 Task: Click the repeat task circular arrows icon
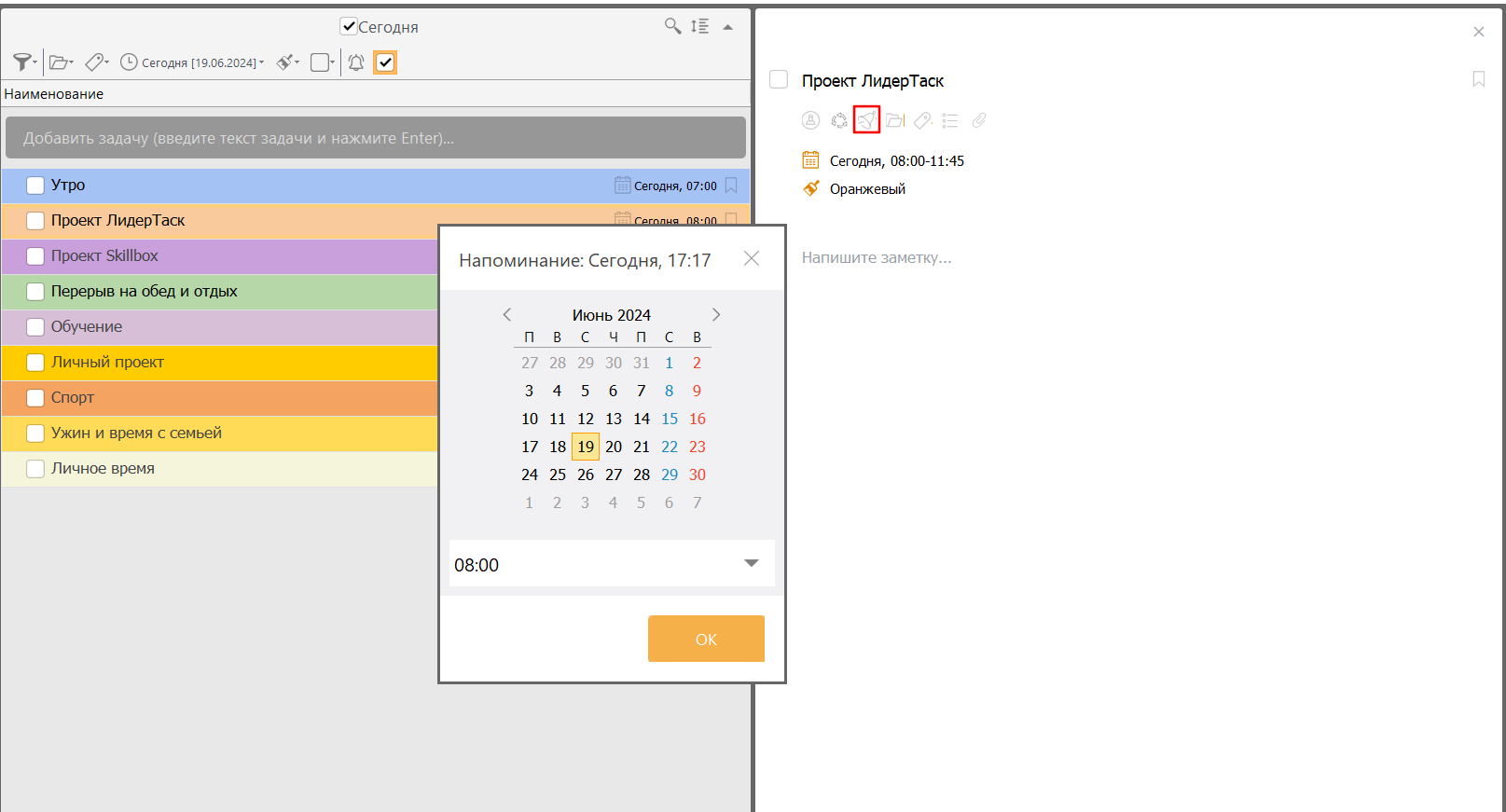pos(839,120)
